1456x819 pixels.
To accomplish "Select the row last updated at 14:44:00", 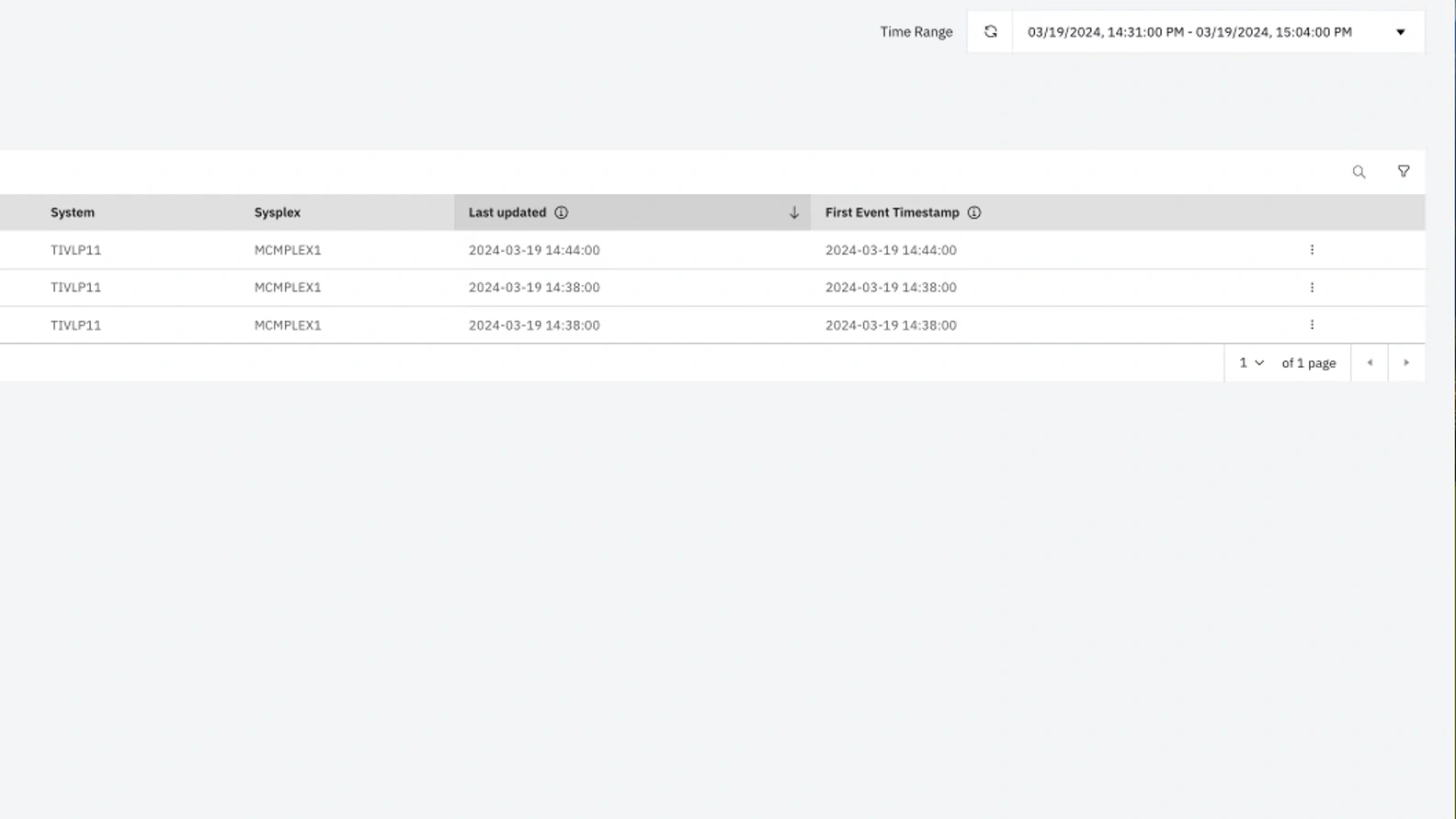I will tap(534, 250).
